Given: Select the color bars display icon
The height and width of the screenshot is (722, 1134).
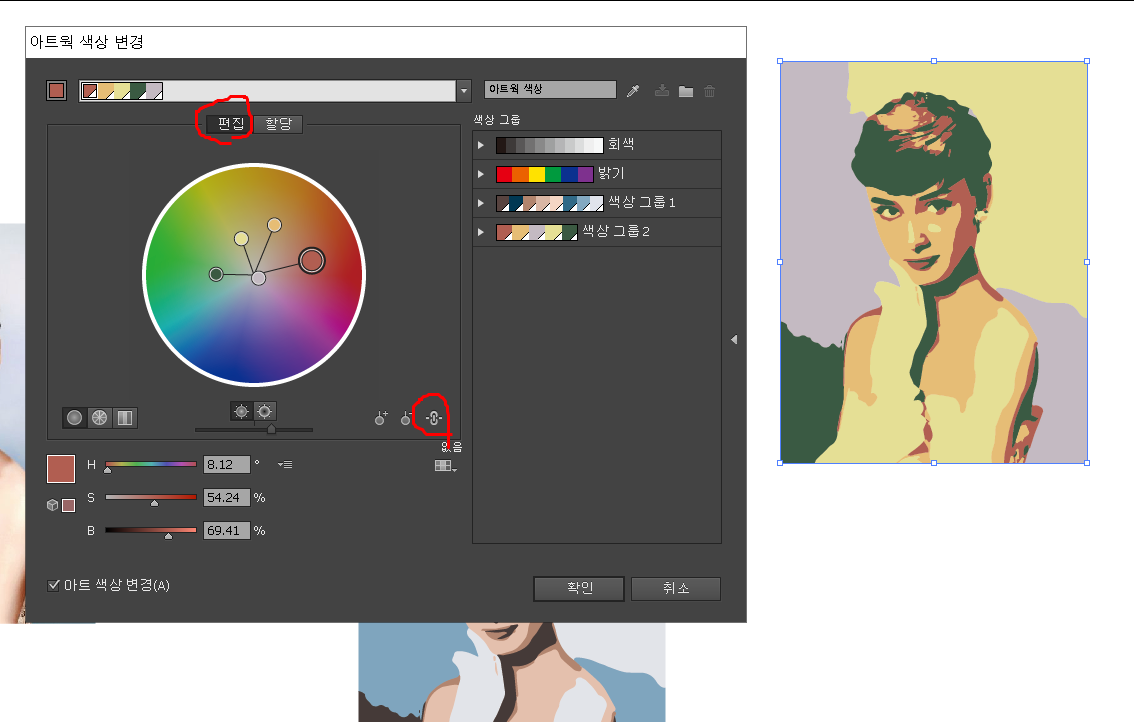Looking at the screenshot, I should (x=124, y=417).
